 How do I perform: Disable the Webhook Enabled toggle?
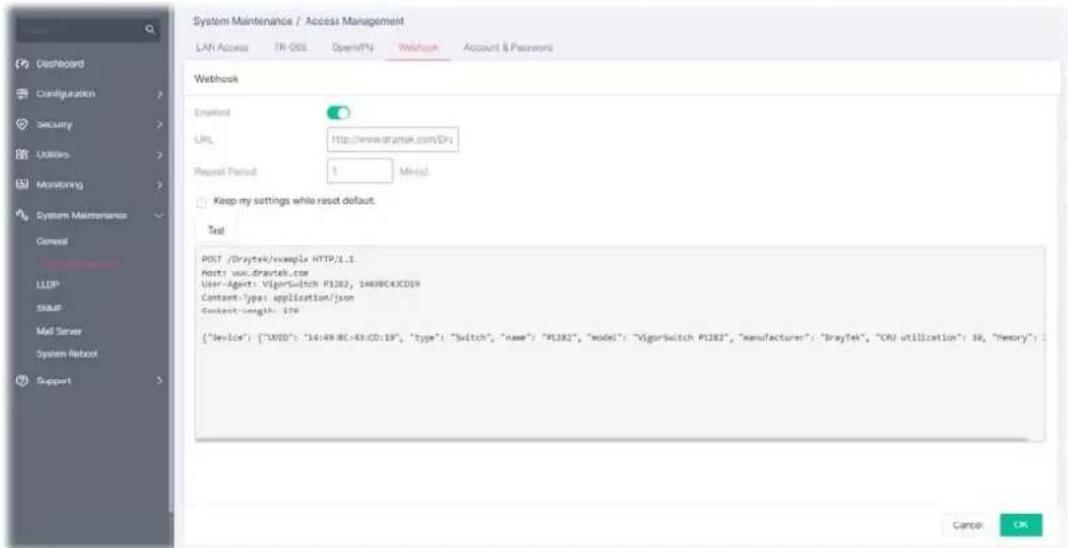click(339, 112)
